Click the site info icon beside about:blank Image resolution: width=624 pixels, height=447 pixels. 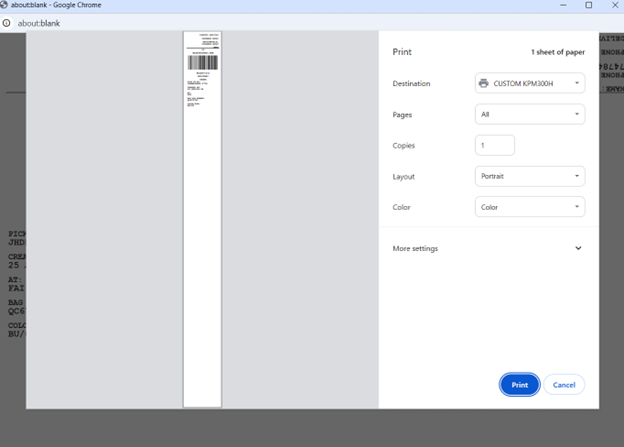7,22
